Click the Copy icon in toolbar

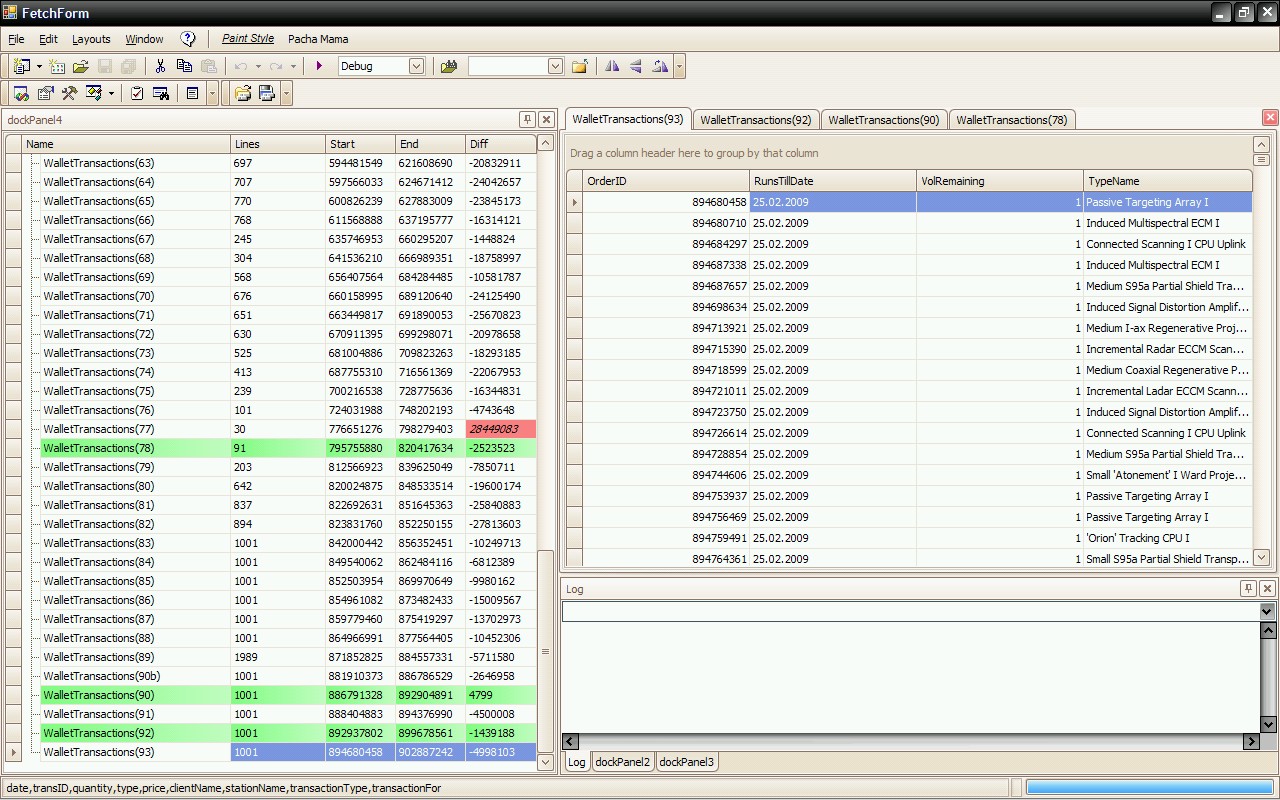(184, 66)
